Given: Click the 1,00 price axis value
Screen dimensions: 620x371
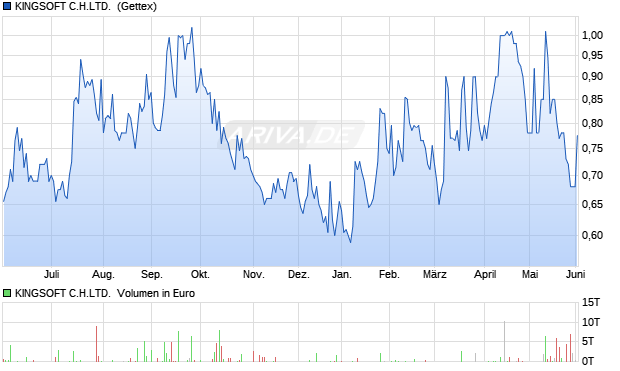Looking at the screenshot, I should [592, 35].
